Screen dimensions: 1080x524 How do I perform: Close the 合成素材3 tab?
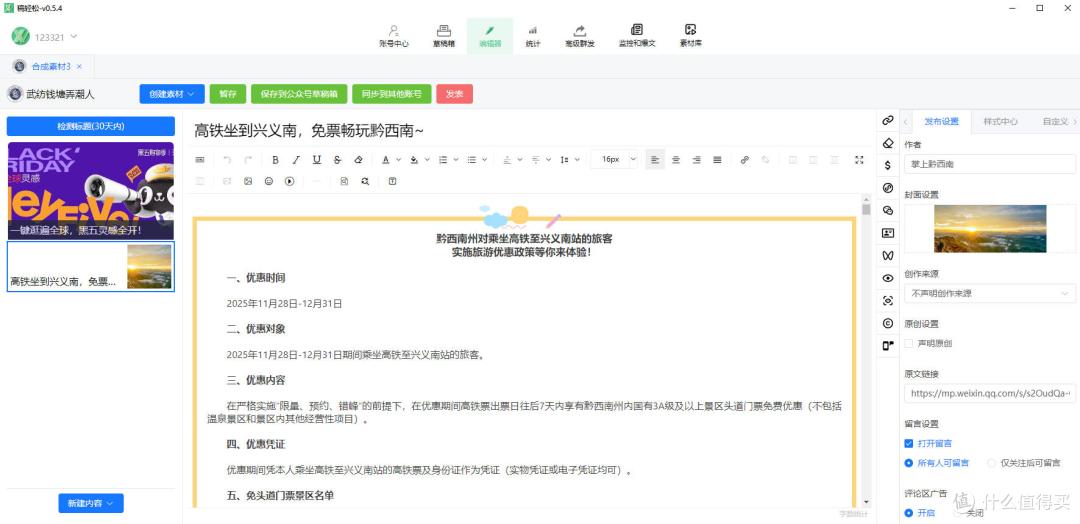[x=79, y=66]
